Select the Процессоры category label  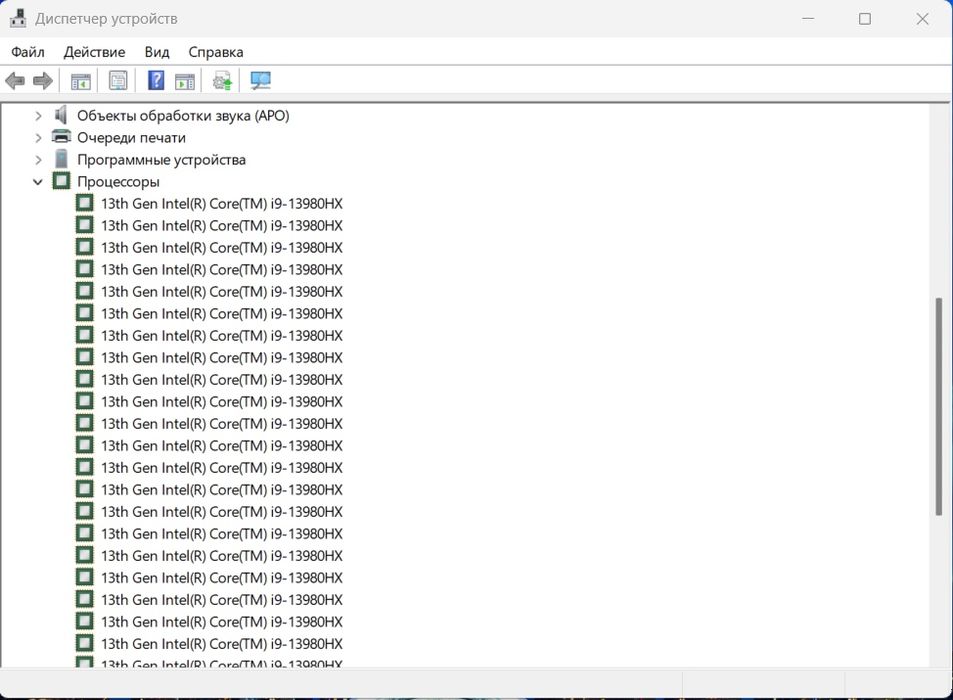point(118,182)
